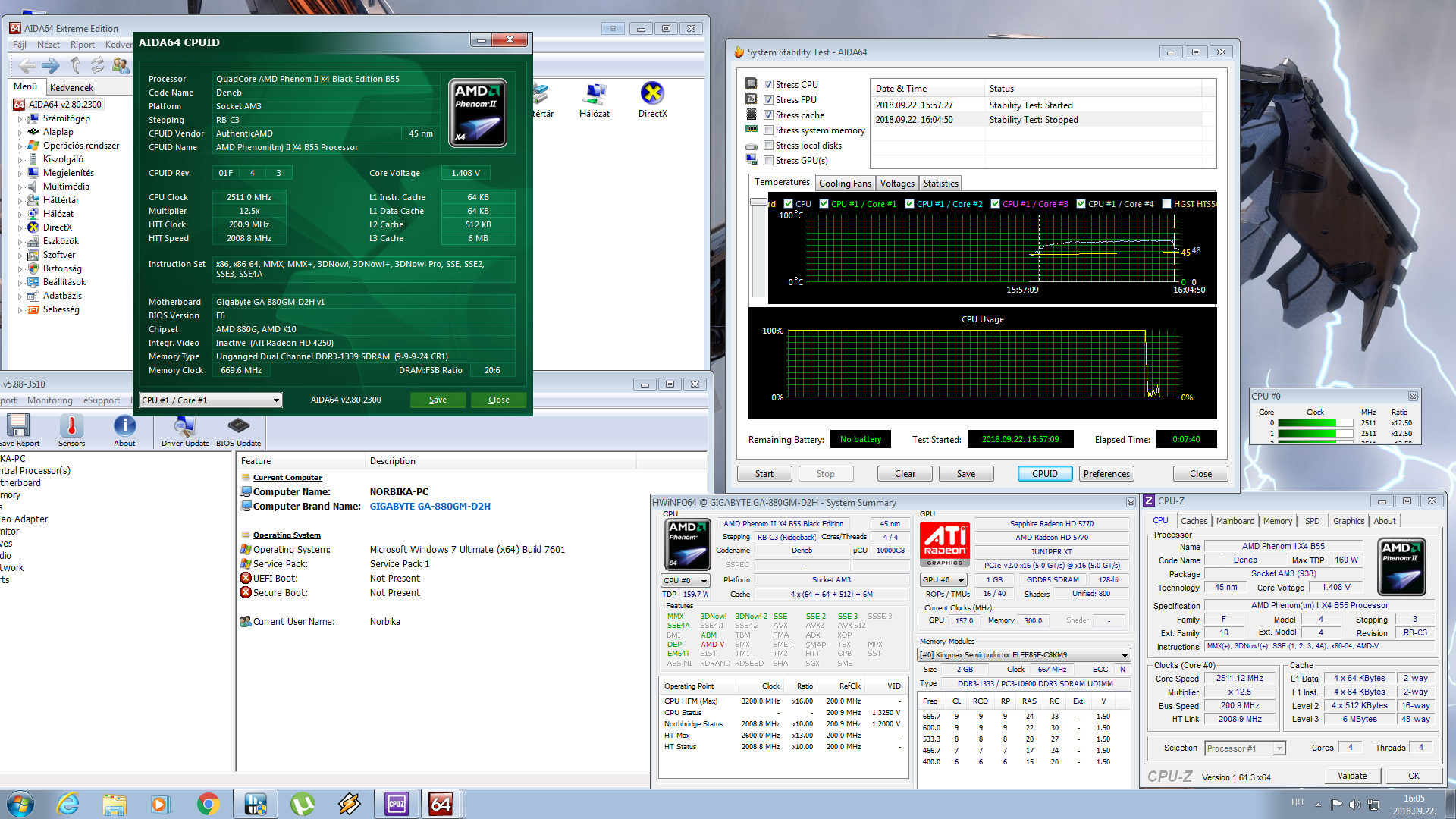Open Windows Media Player from the taskbar
The width and height of the screenshot is (1456, 819).
(159, 804)
